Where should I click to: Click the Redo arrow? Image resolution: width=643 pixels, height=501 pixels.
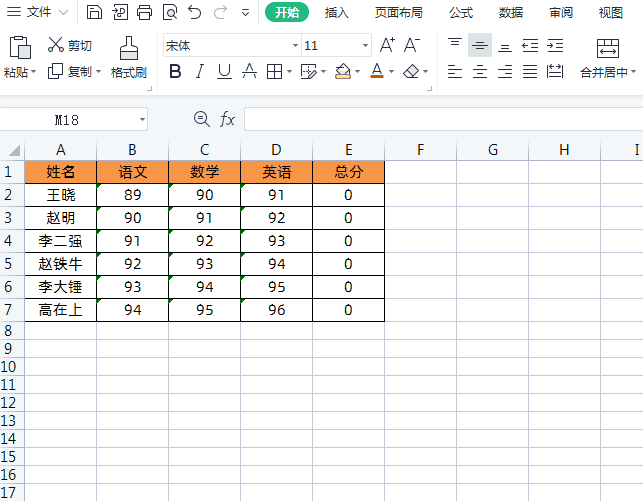pos(220,12)
